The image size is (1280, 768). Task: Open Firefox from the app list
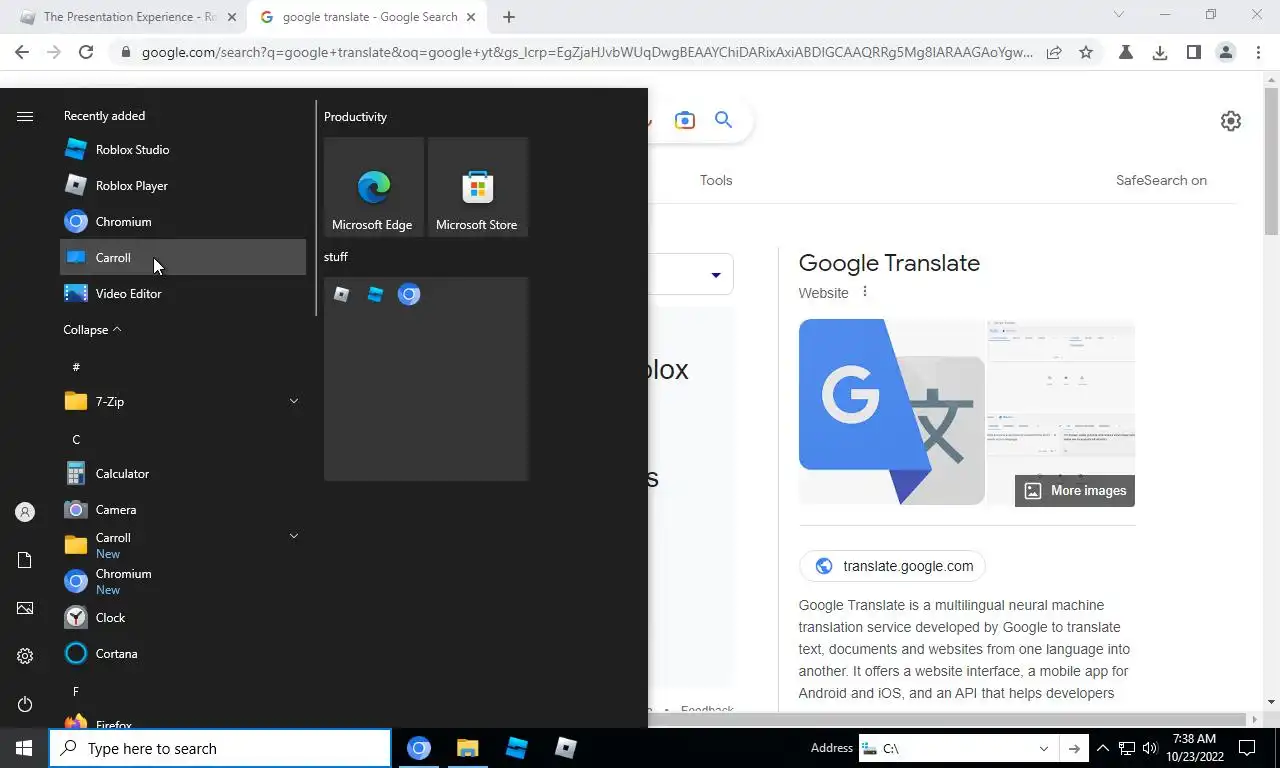pyautogui.click(x=183, y=724)
